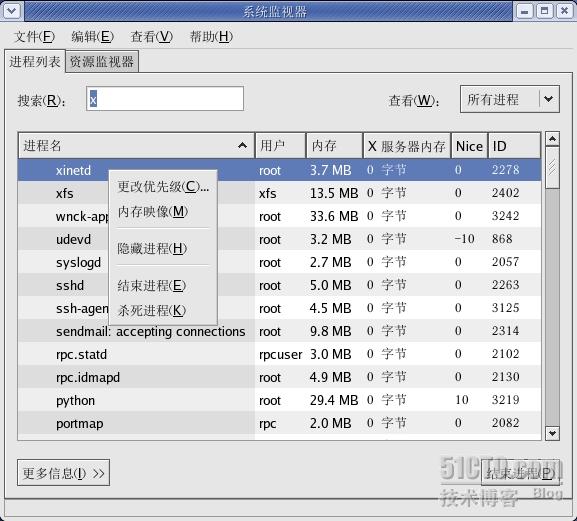Switch to the 资源监视器 tab
This screenshot has width=577, height=521.
click(102, 61)
